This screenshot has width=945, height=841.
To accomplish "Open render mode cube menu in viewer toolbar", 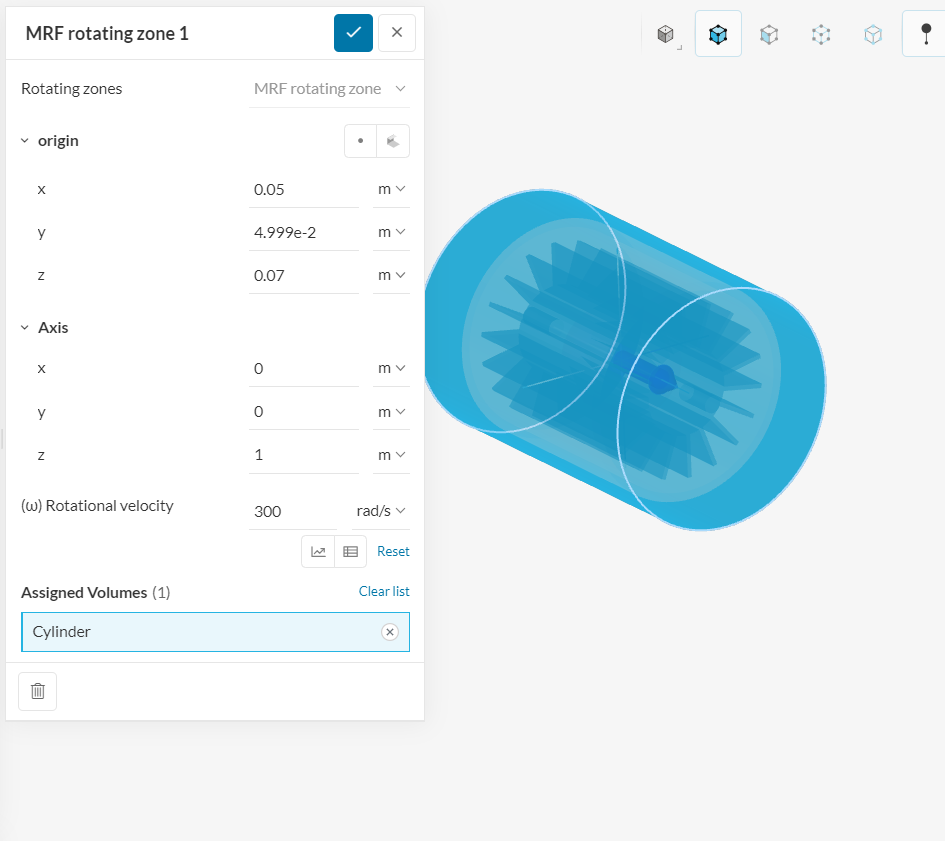I will 666,34.
